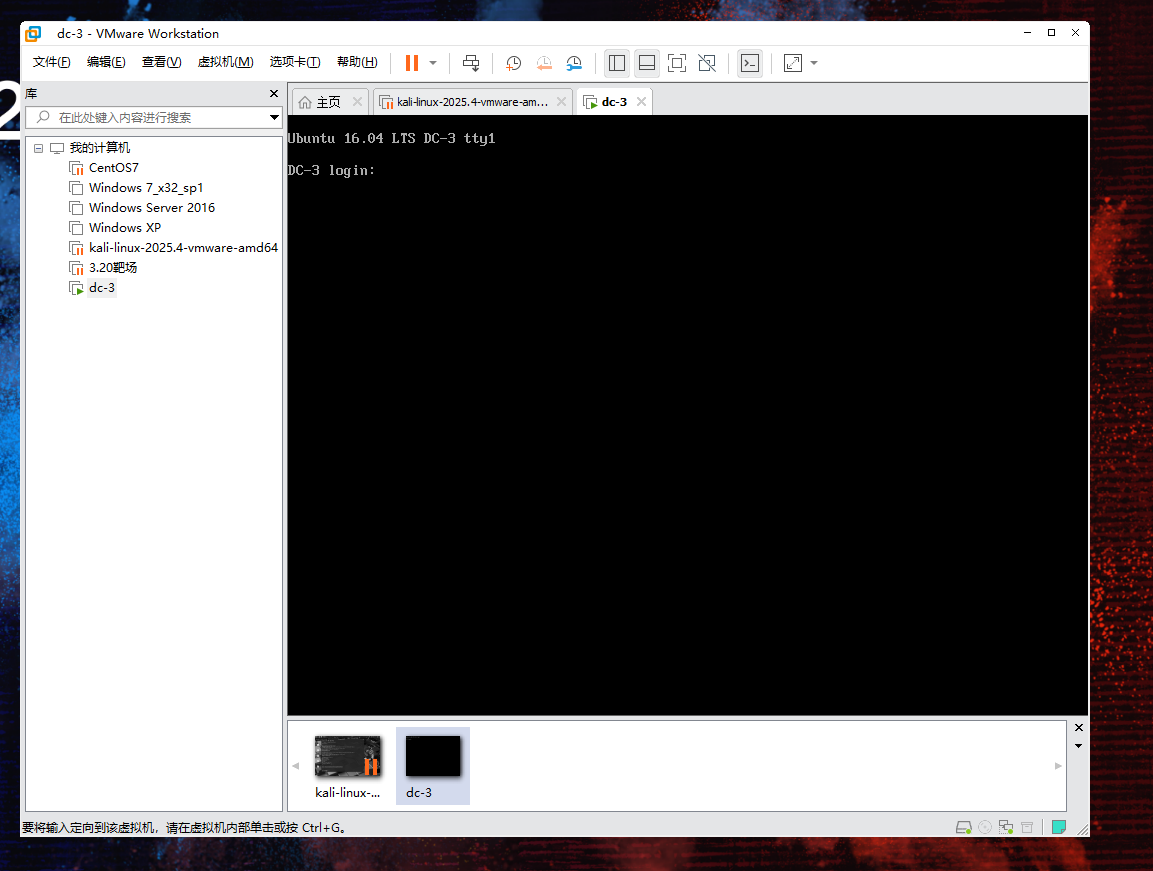The image size is (1153, 871).
Task: Close the dc-3 tab
Action: pos(641,102)
